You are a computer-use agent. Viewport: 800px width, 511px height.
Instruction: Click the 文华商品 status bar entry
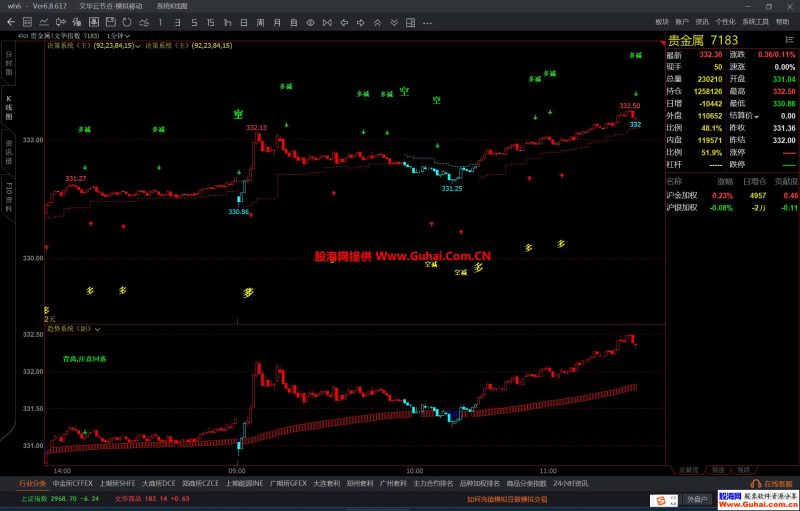pyautogui.click(x=152, y=499)
